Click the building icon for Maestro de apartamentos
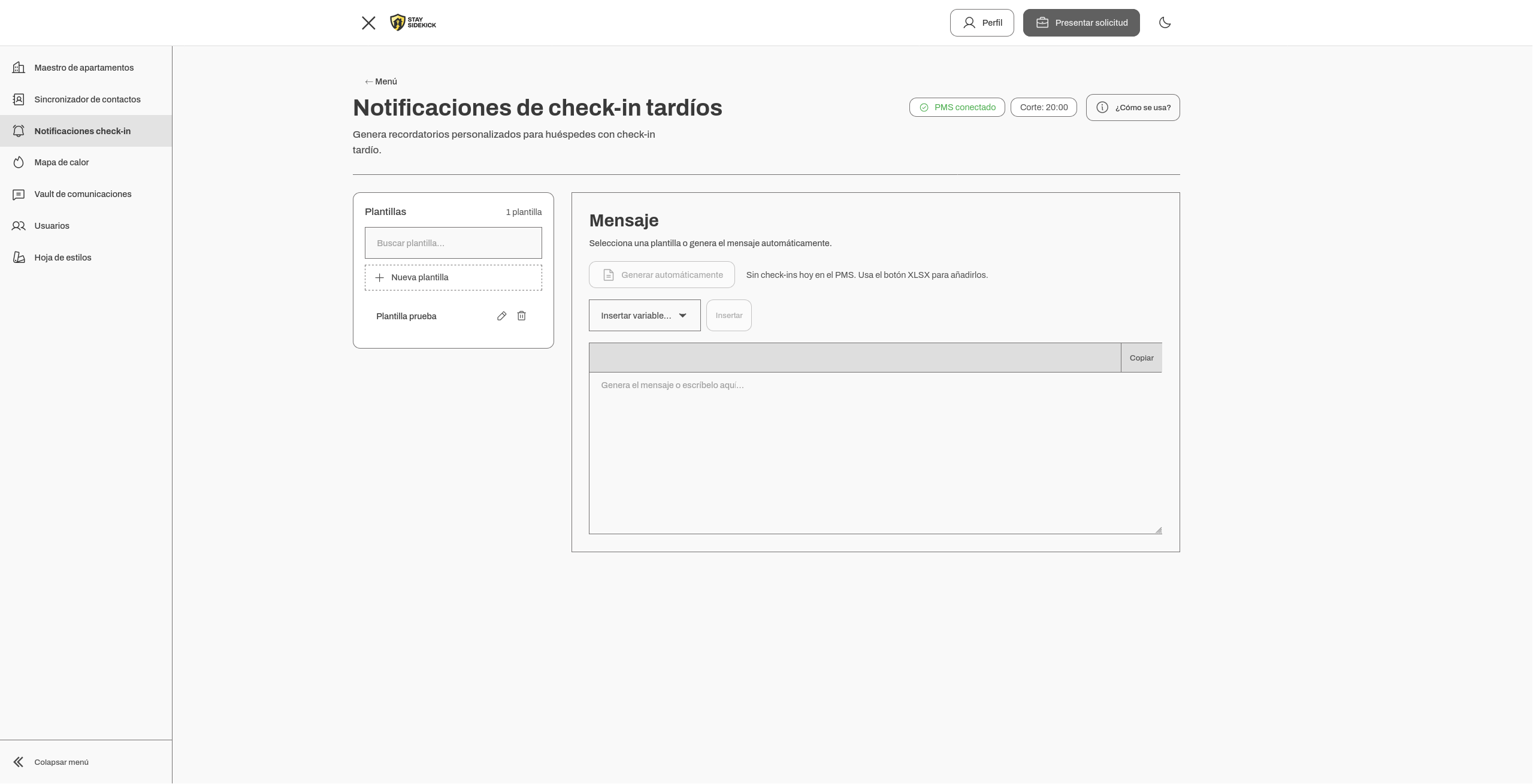Image resolution: width=1533 pixels, height=784 pixels. pyautogui.click(x=19, y=68)
